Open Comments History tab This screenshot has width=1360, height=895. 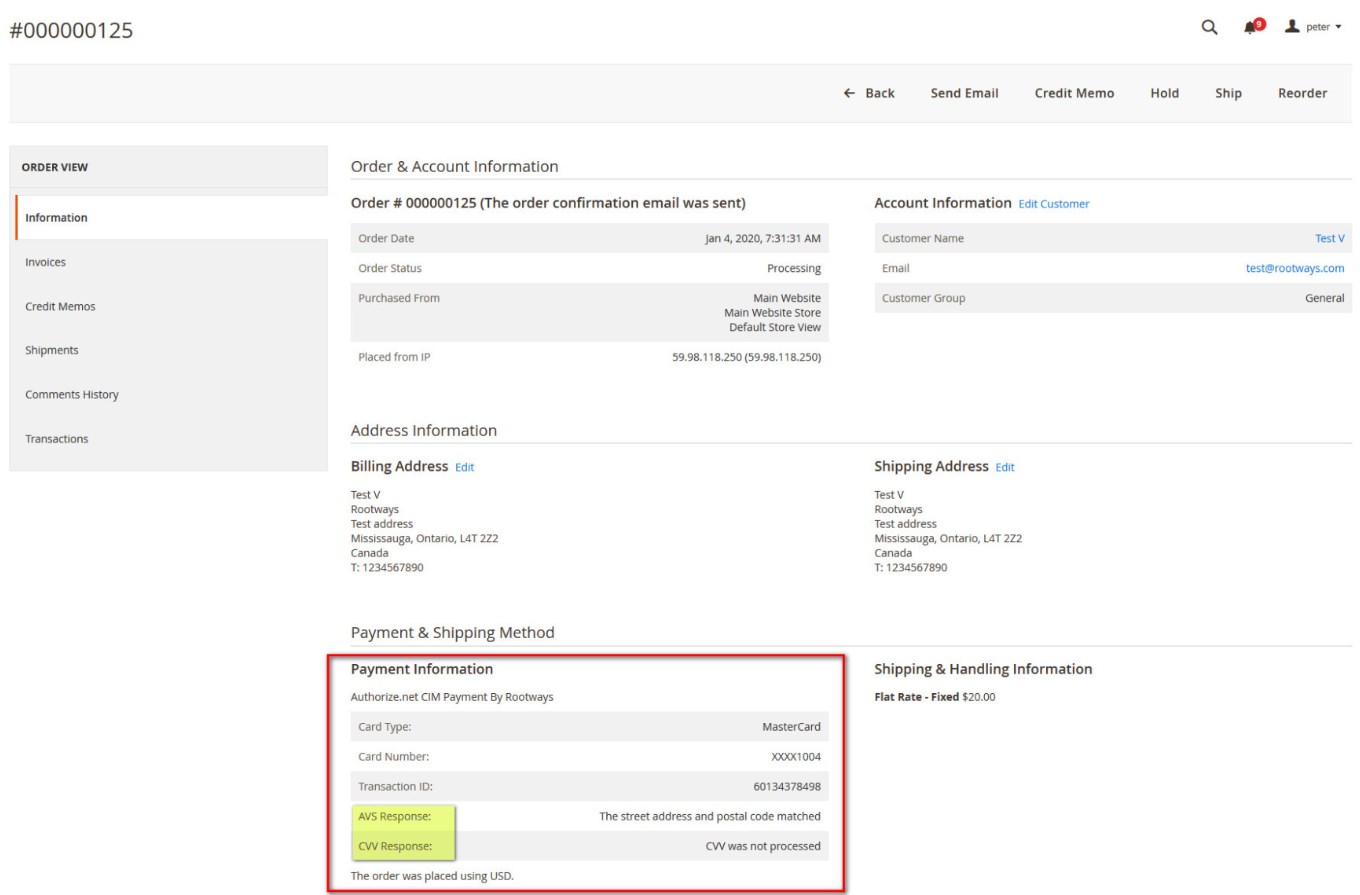pyautogui.click(x=71, y=395)
